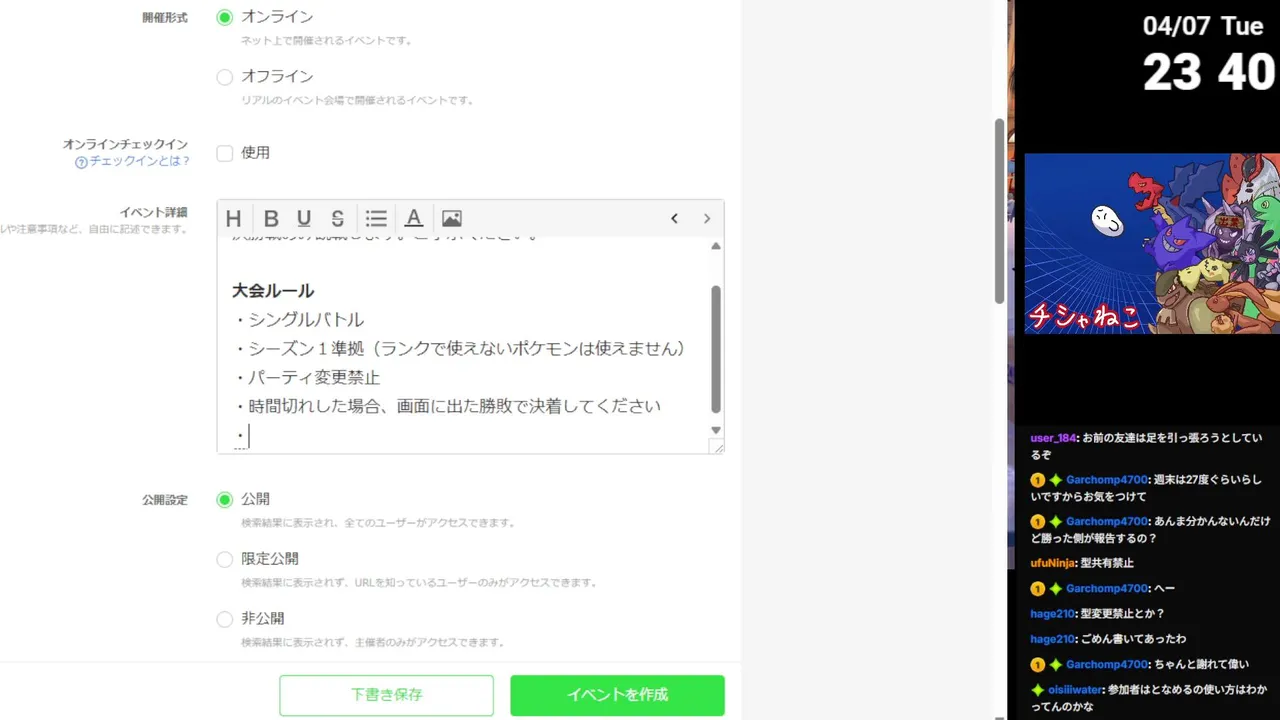Click the ・シーズン１準拠 rule line
The width and height of the screenshot is (1280, 720).
(460, 349)
